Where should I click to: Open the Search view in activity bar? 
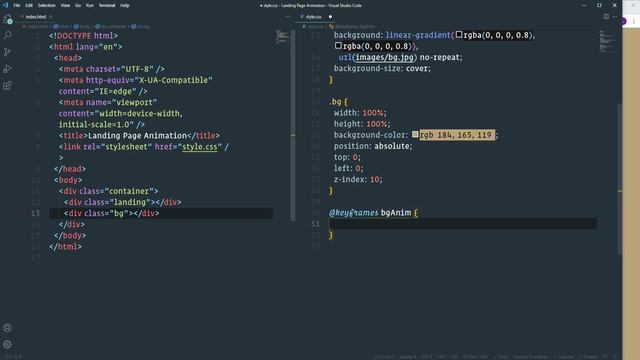tap(7, 36)
